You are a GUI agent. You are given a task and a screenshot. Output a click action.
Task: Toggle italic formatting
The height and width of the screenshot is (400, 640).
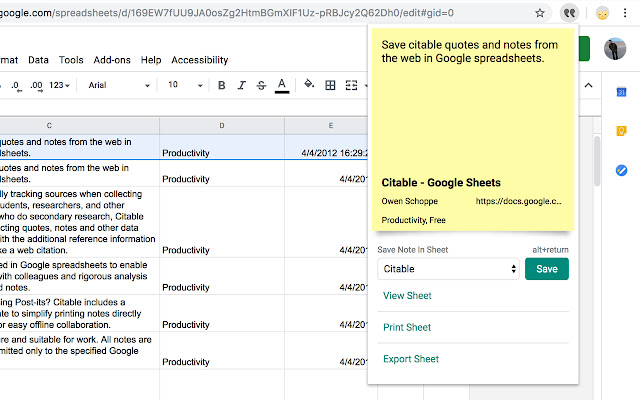241,85
